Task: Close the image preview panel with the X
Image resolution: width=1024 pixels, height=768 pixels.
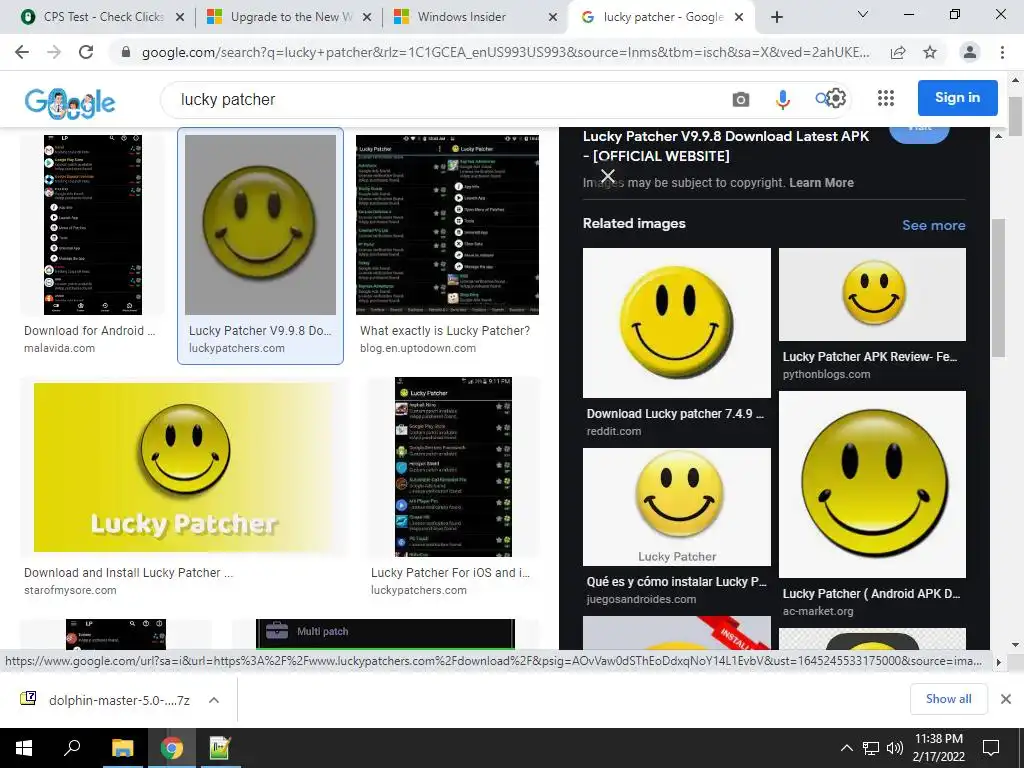Action: [608, 176]
